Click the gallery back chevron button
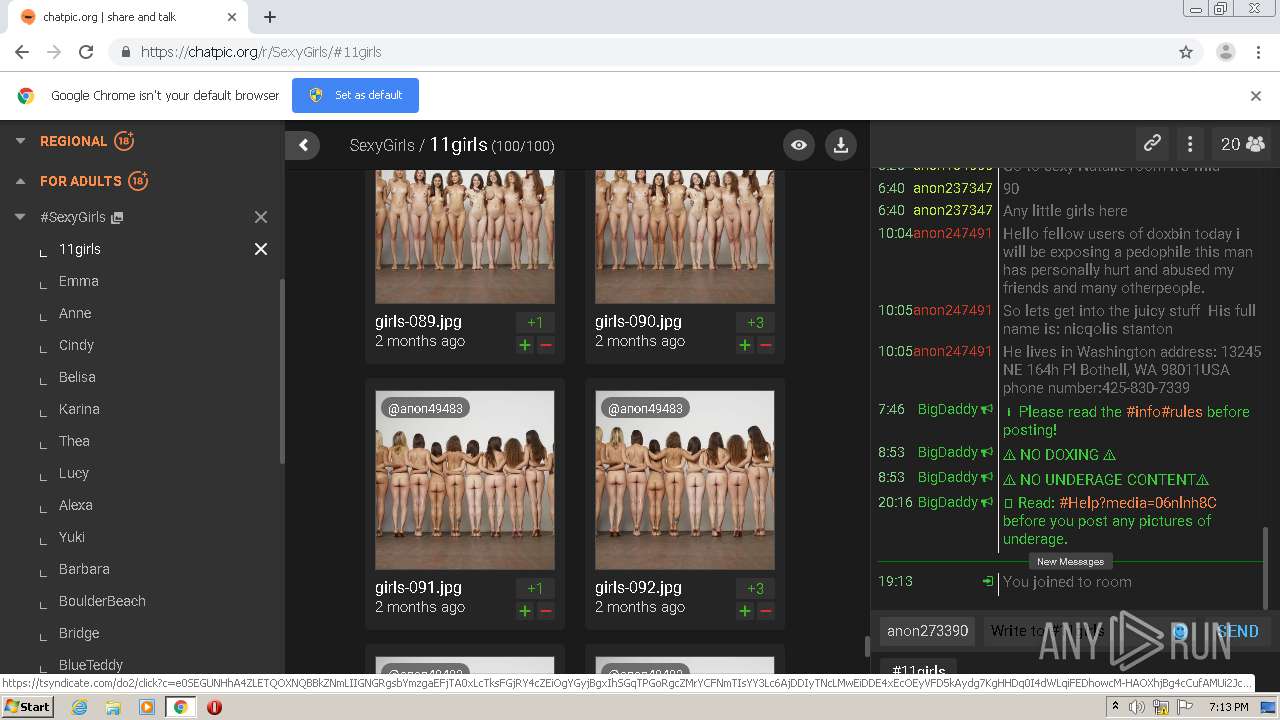Viewport: 1280px width, 720px height. 303,145
